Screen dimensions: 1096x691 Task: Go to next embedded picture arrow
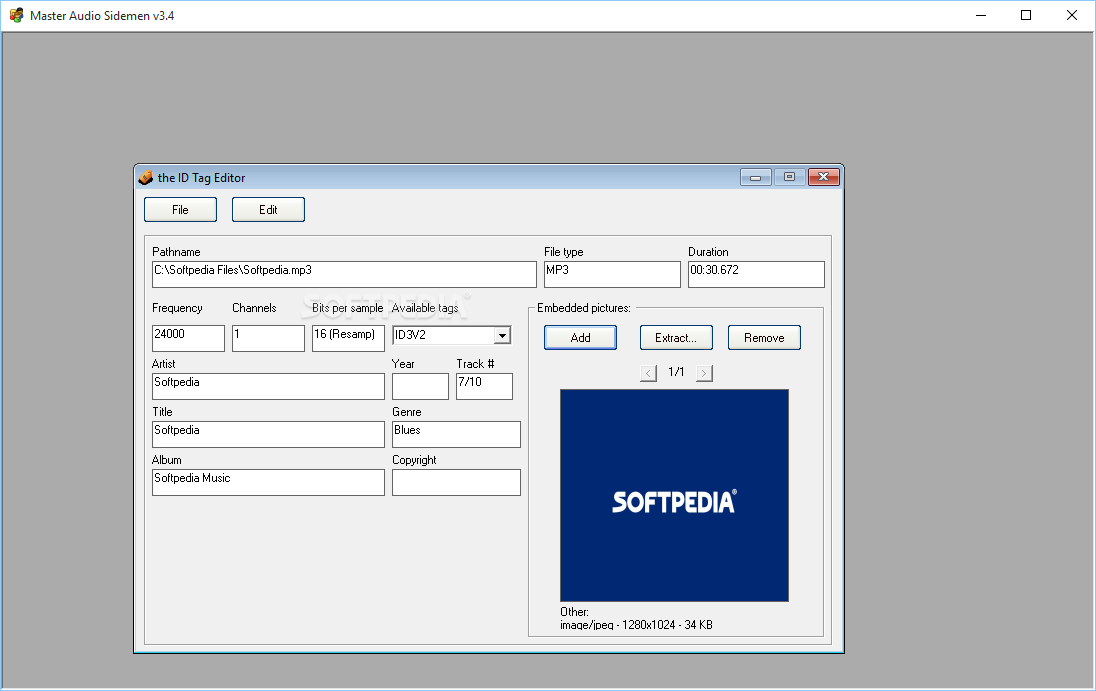click(x=704, y=373)
